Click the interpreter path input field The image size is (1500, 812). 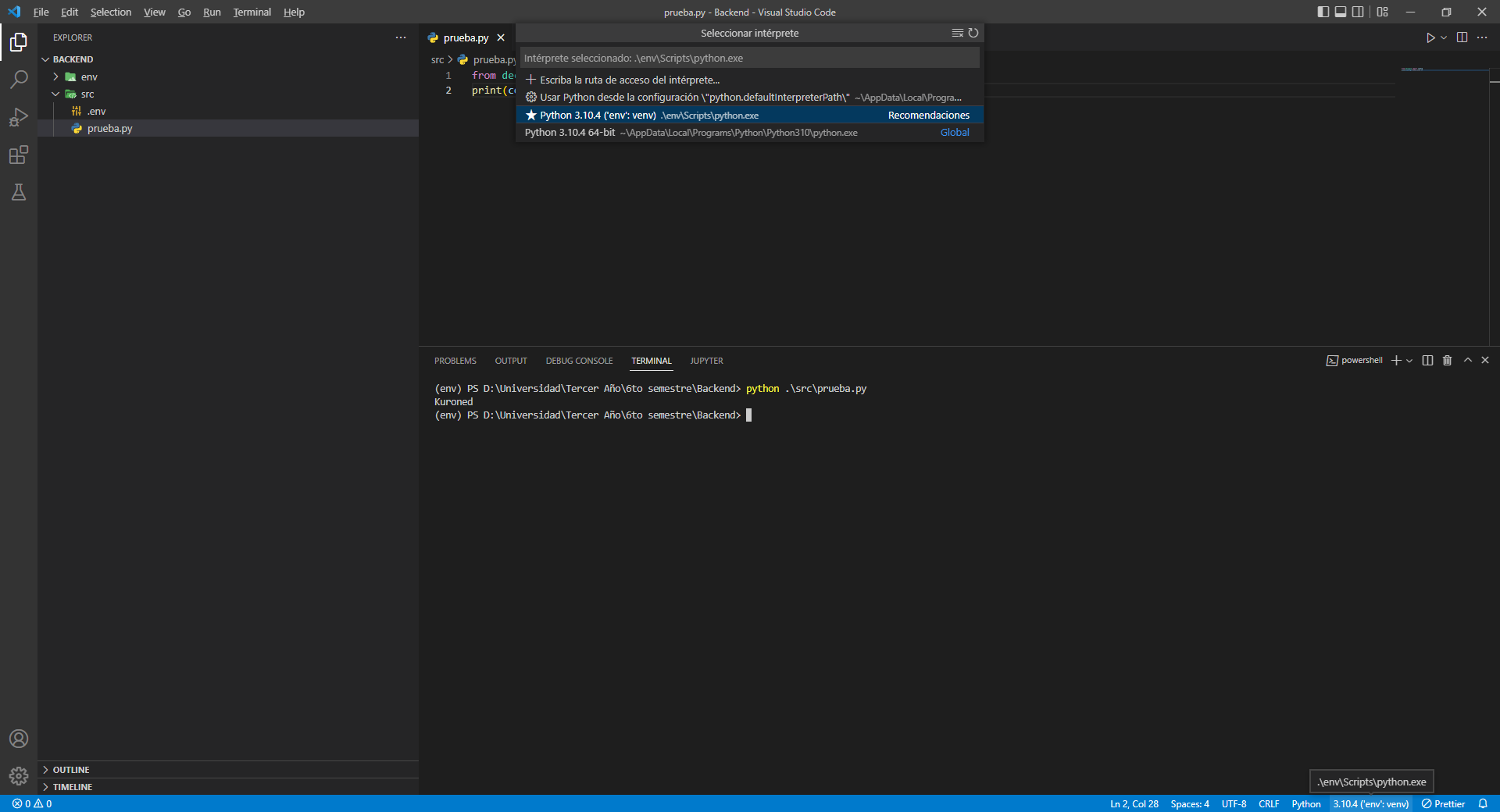pyautogui.click(x=749, y=58)
